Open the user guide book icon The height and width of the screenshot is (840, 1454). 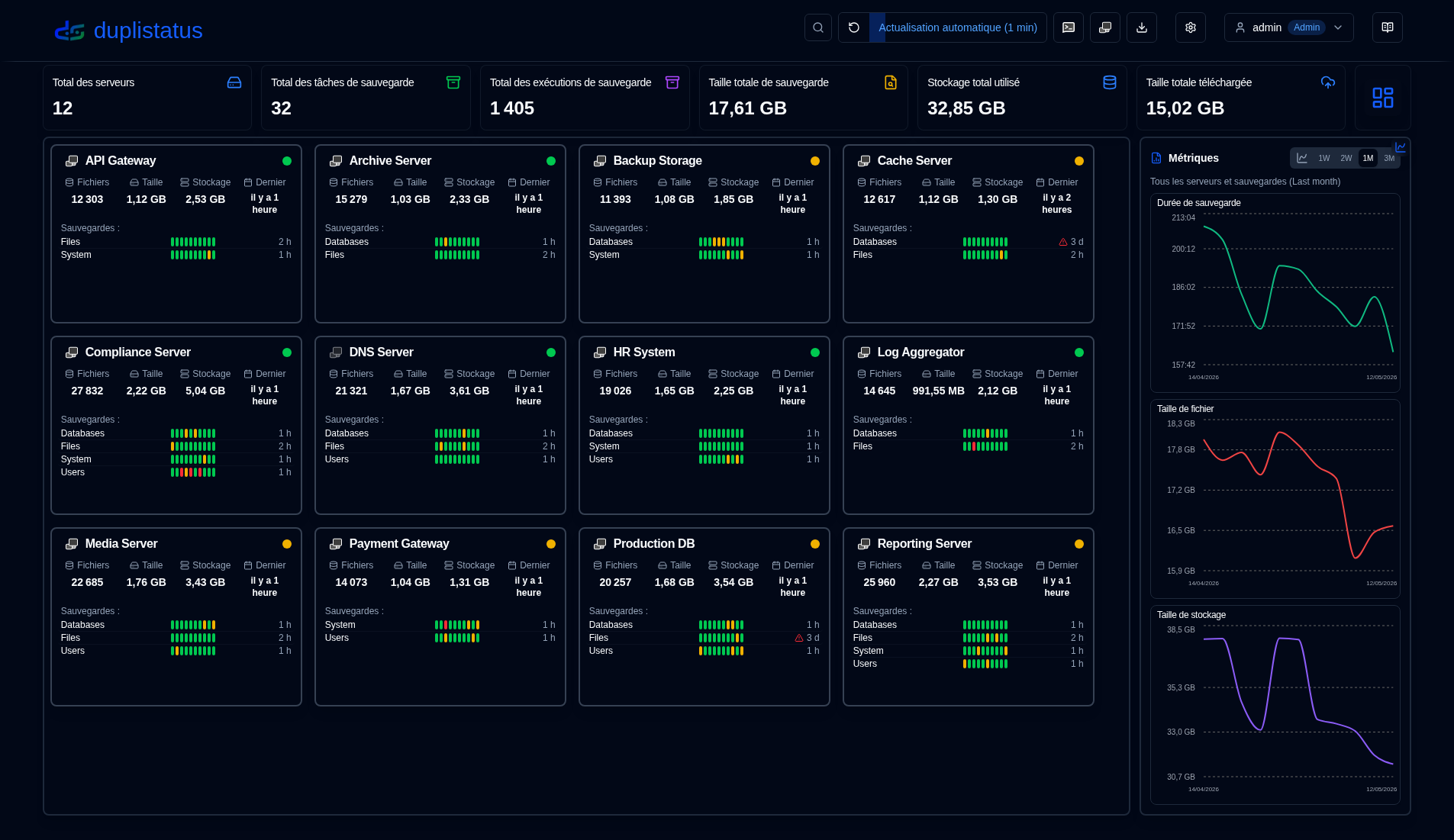click(1387, 27)
